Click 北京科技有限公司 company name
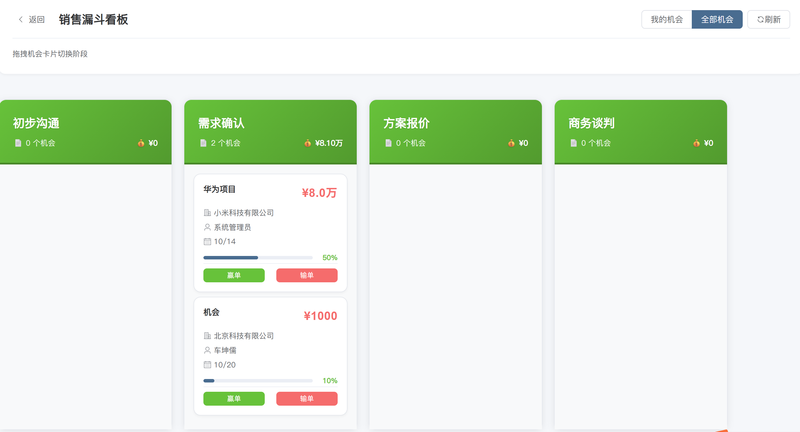The width and height of the screenshot is (800, 432). coord(244,336)
